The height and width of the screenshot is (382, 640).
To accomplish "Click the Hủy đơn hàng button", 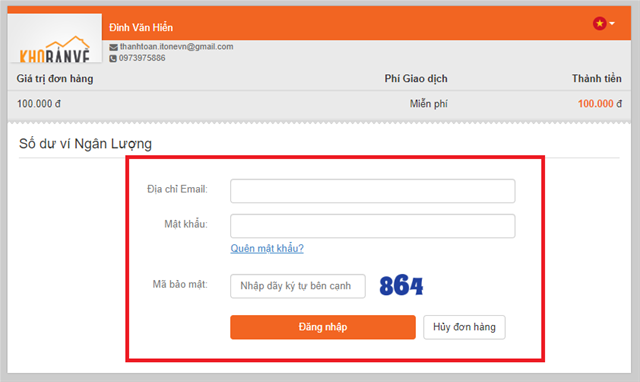I will (x=464, y=327).
